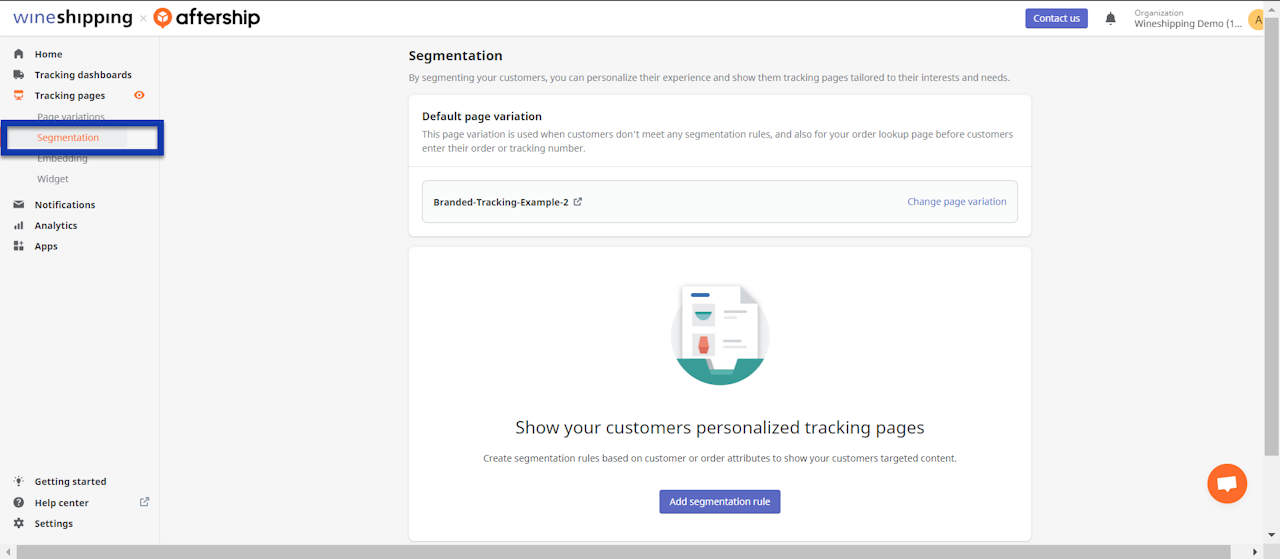Click the Notifications envelope icon
The image size is (1280, 559).
click(18, 205)
